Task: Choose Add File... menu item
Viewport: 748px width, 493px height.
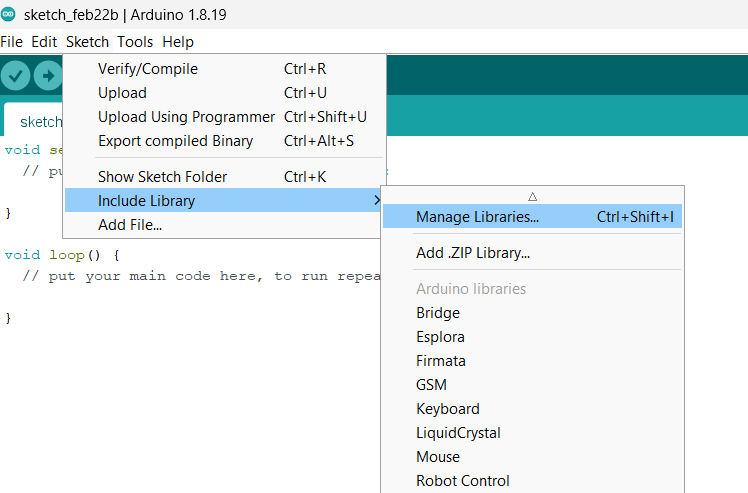Action: click(130, 225)
